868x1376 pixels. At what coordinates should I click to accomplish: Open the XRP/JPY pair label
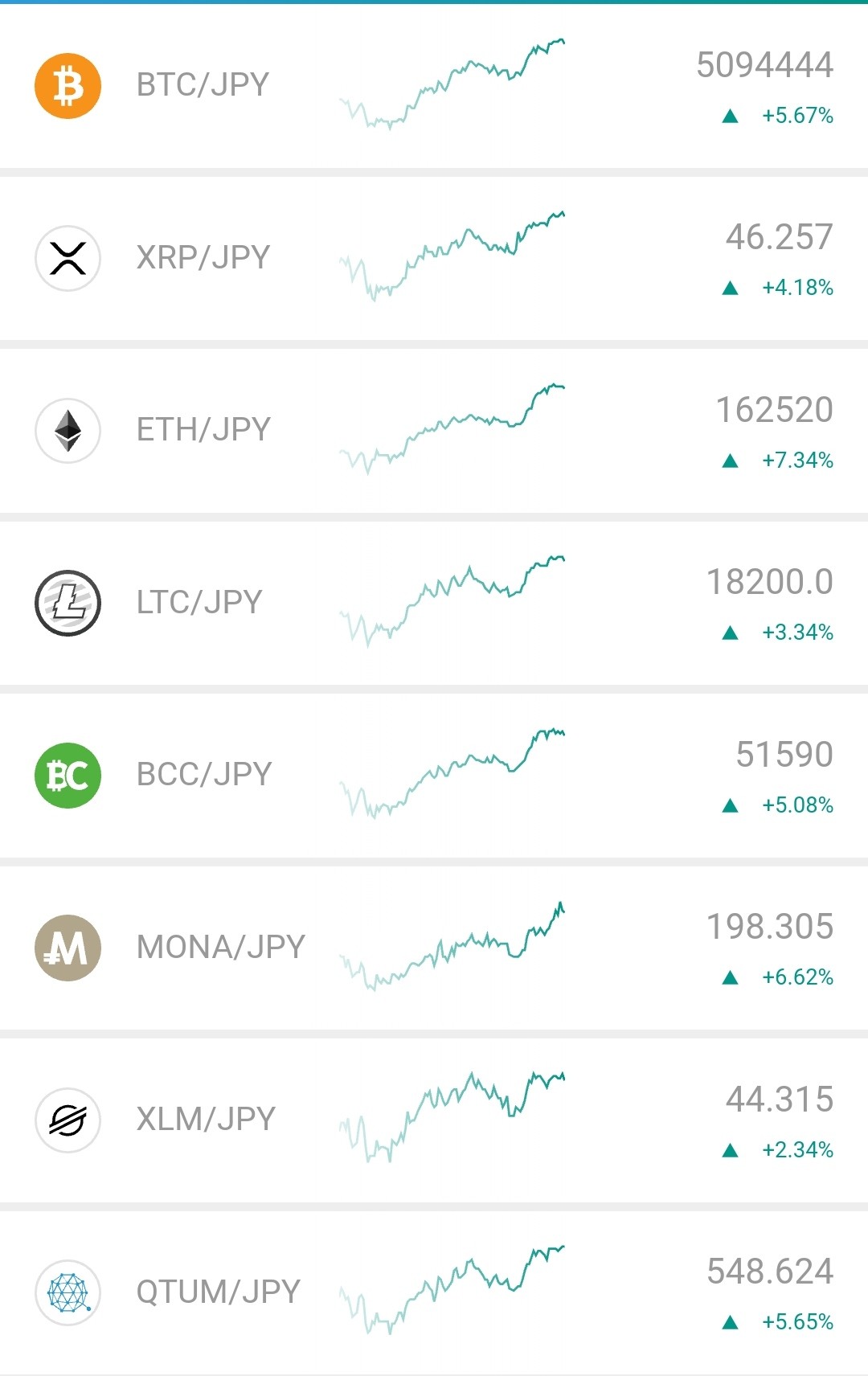click(x=203, y=257)
